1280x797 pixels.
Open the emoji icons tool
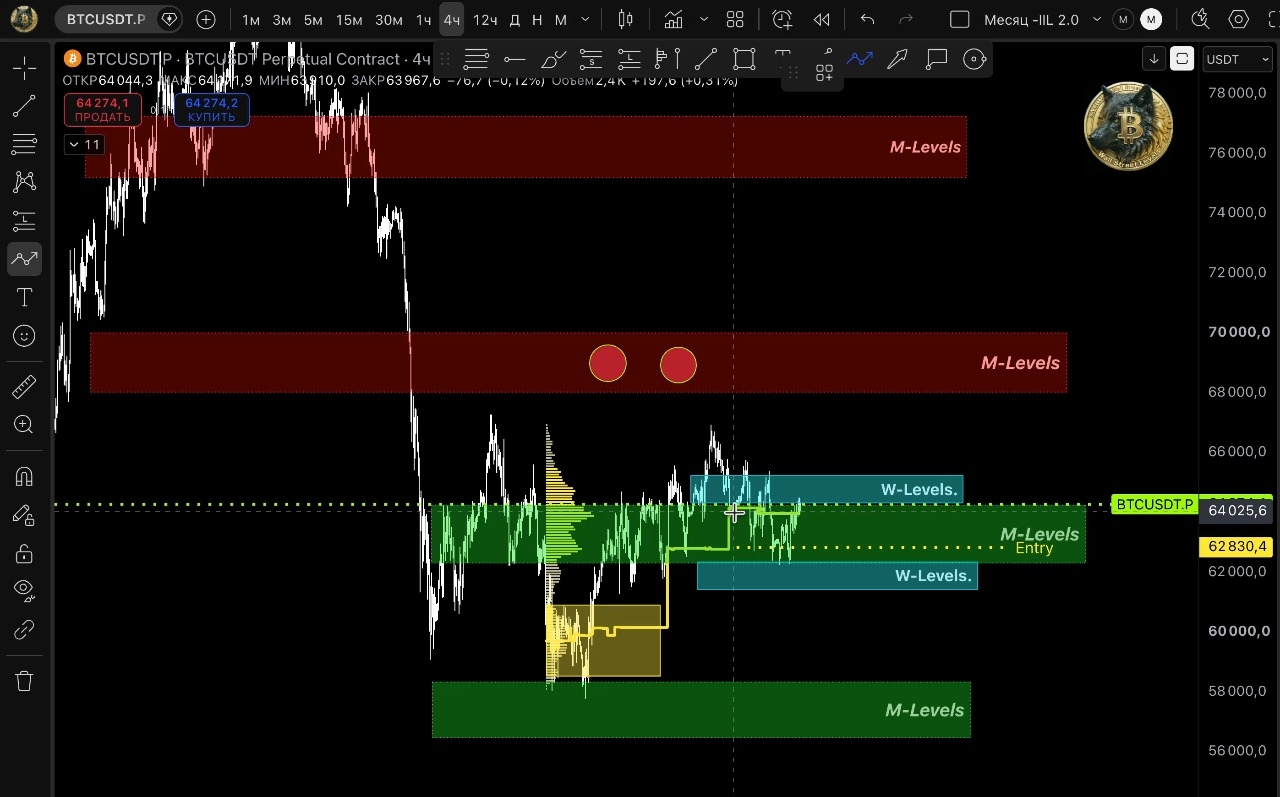point(24,336)
